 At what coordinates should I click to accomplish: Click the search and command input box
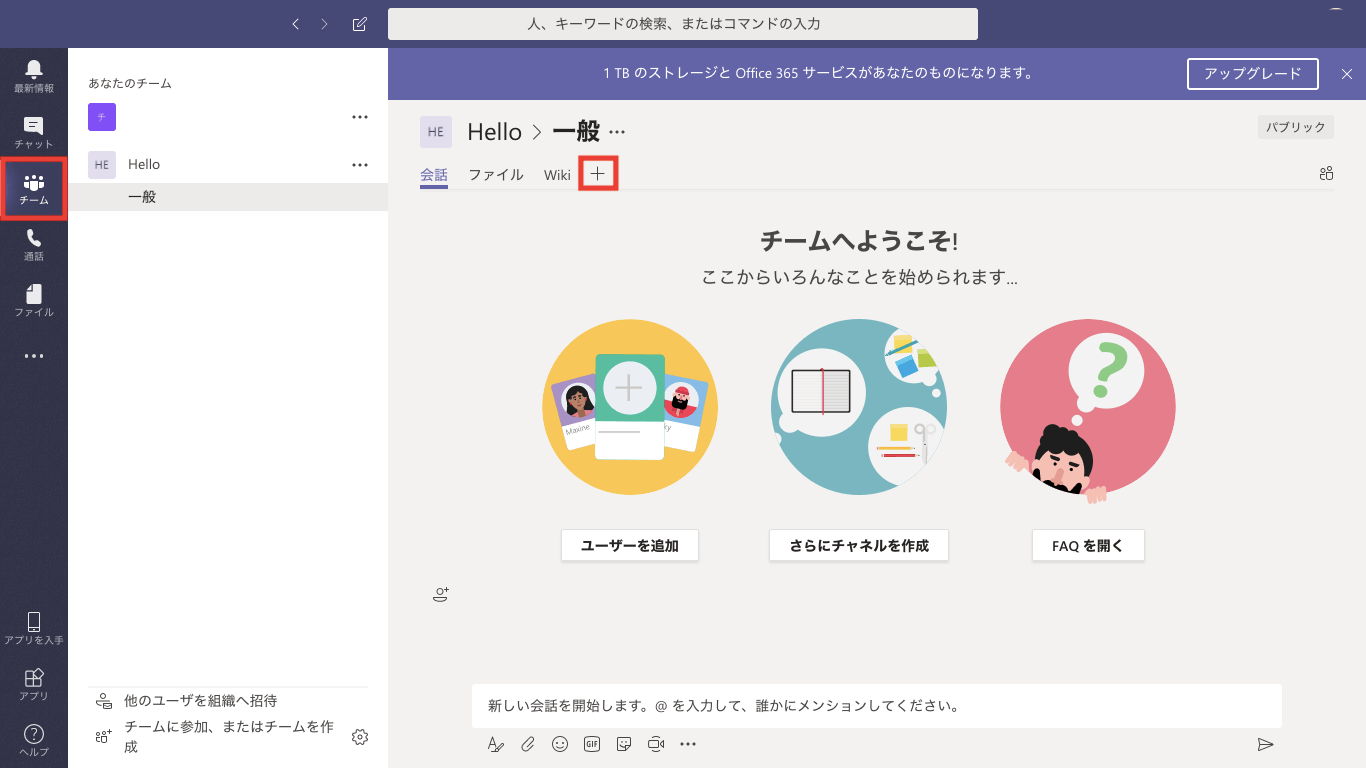click(682, 24)
